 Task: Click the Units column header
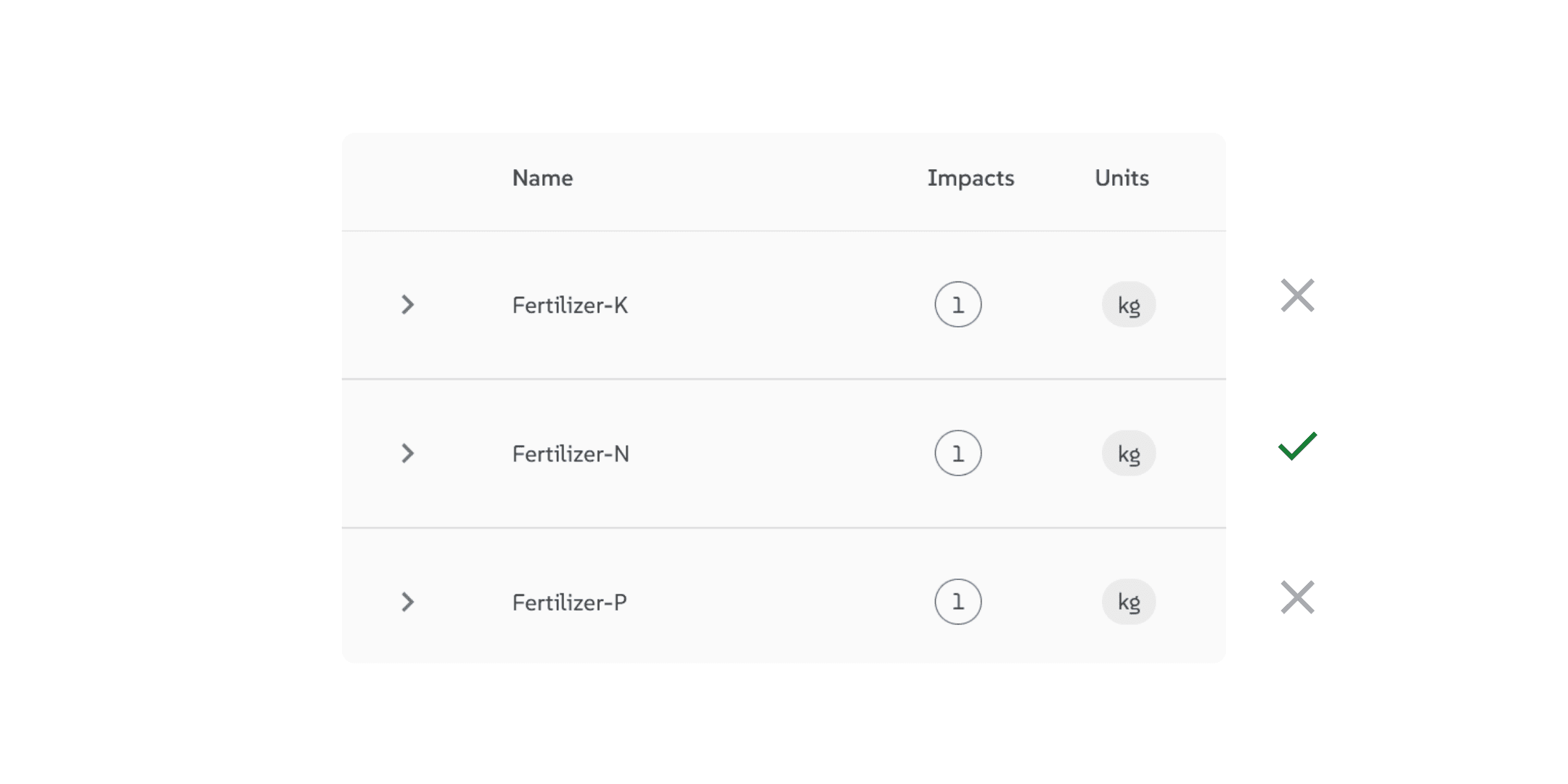1122,179
